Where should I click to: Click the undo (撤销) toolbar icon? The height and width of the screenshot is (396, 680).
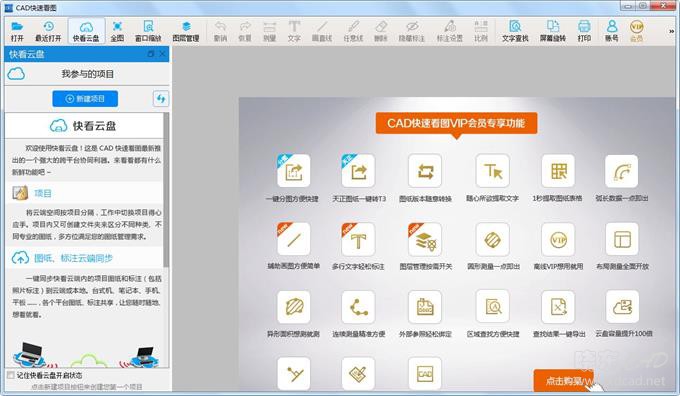tap(220, 31)
